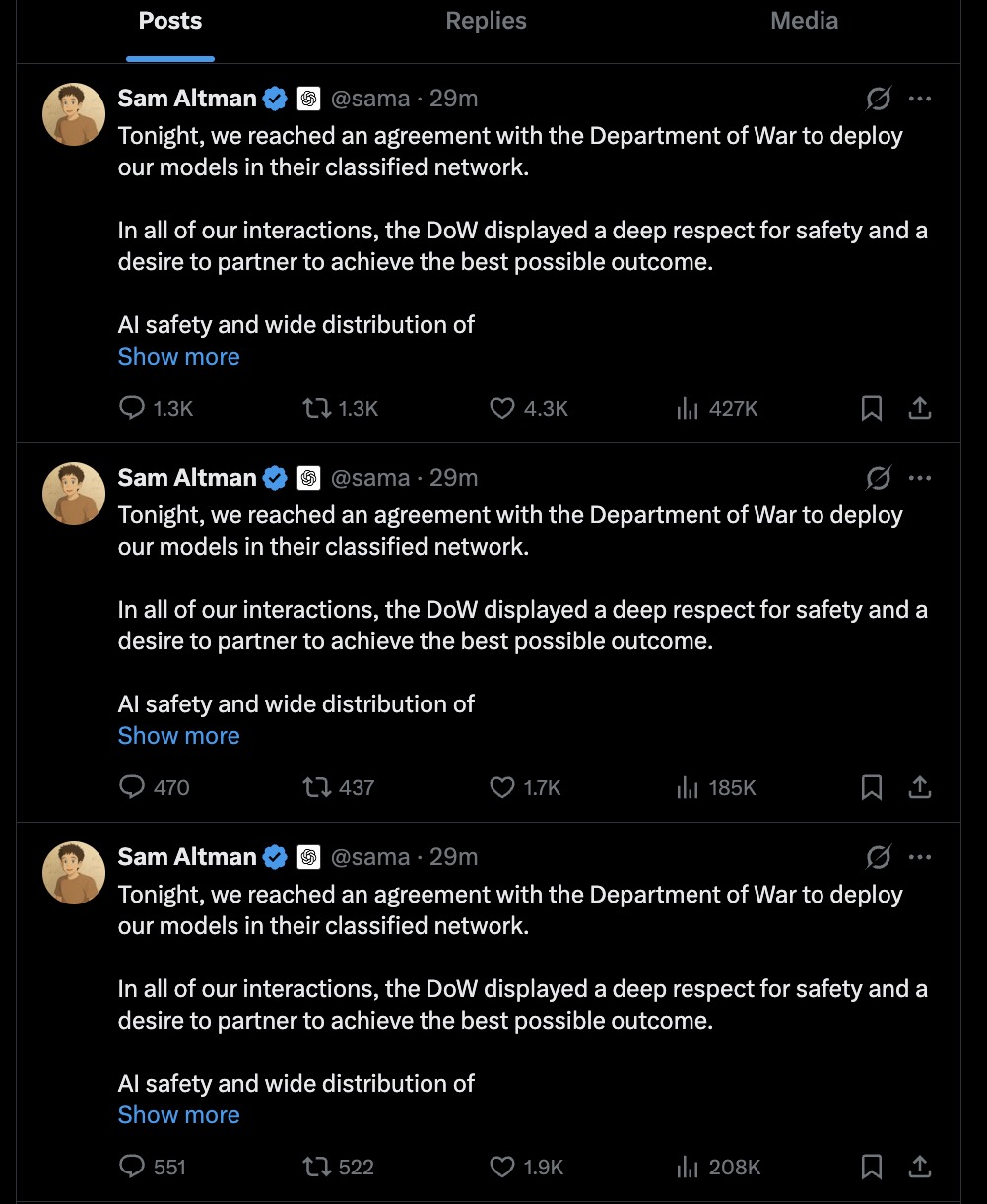Open more options on first post
This screenshot has width=987, height=1204.
tap(920, 99)
